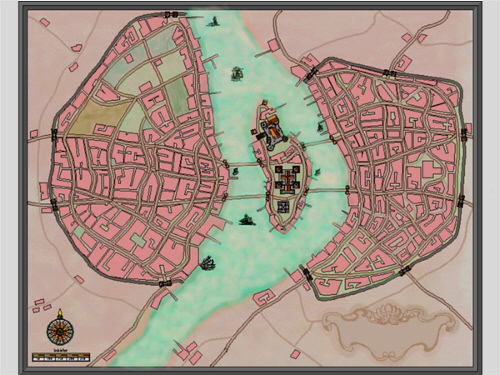Click the ship beside the west city's south gate
Screen dimensions: 500x375
pyautogui.click(x=208, y=263)
